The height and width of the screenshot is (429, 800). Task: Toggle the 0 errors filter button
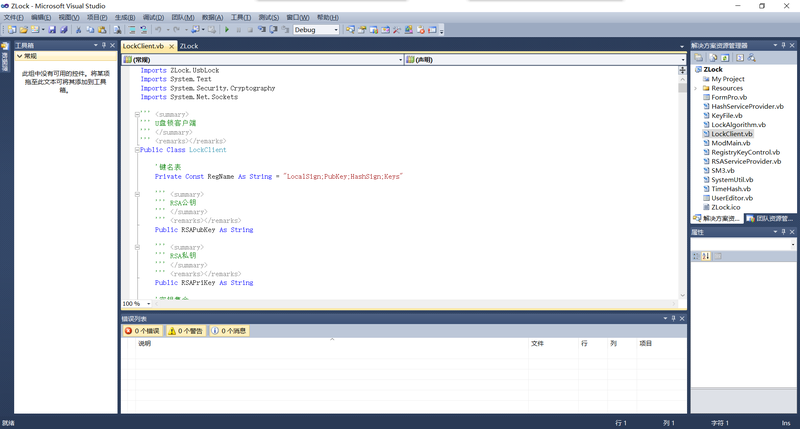coord(142,331)
